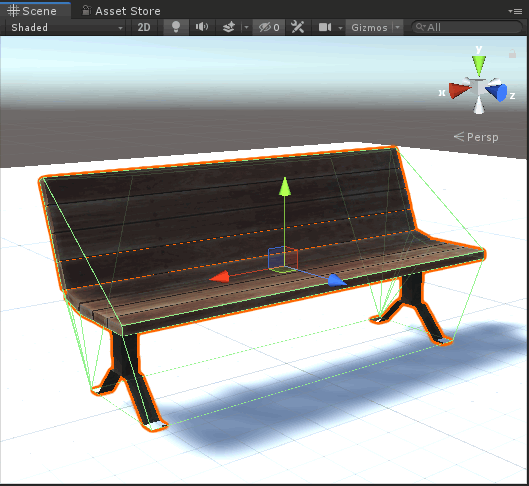Viewport: 529px width, 486px height.
Task: Open the Shaded draw mode dropdown
Action: click(66, 27)
